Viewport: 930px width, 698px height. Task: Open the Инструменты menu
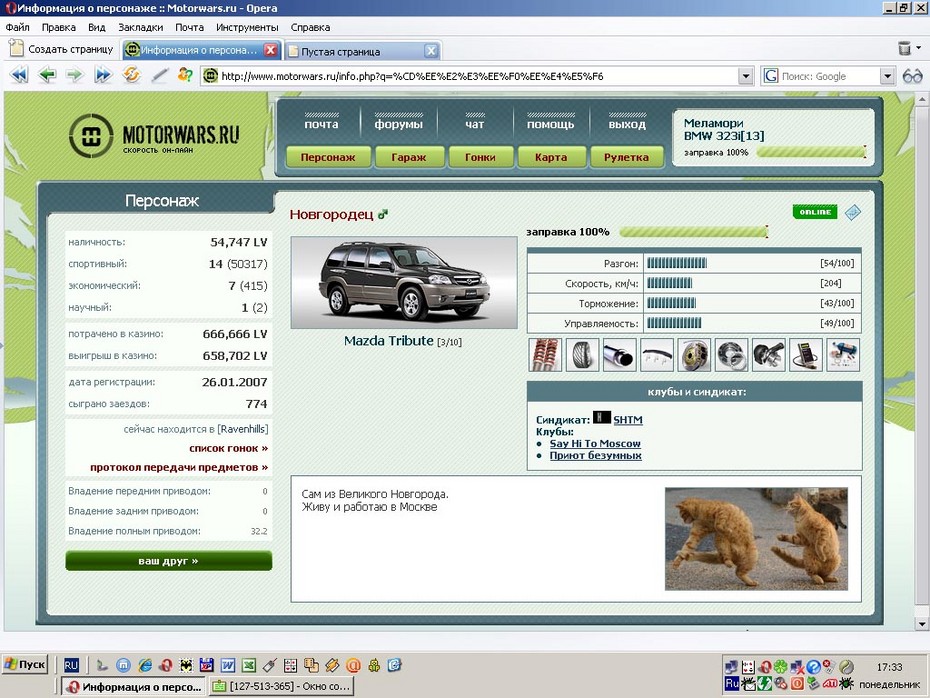point(247,27)
